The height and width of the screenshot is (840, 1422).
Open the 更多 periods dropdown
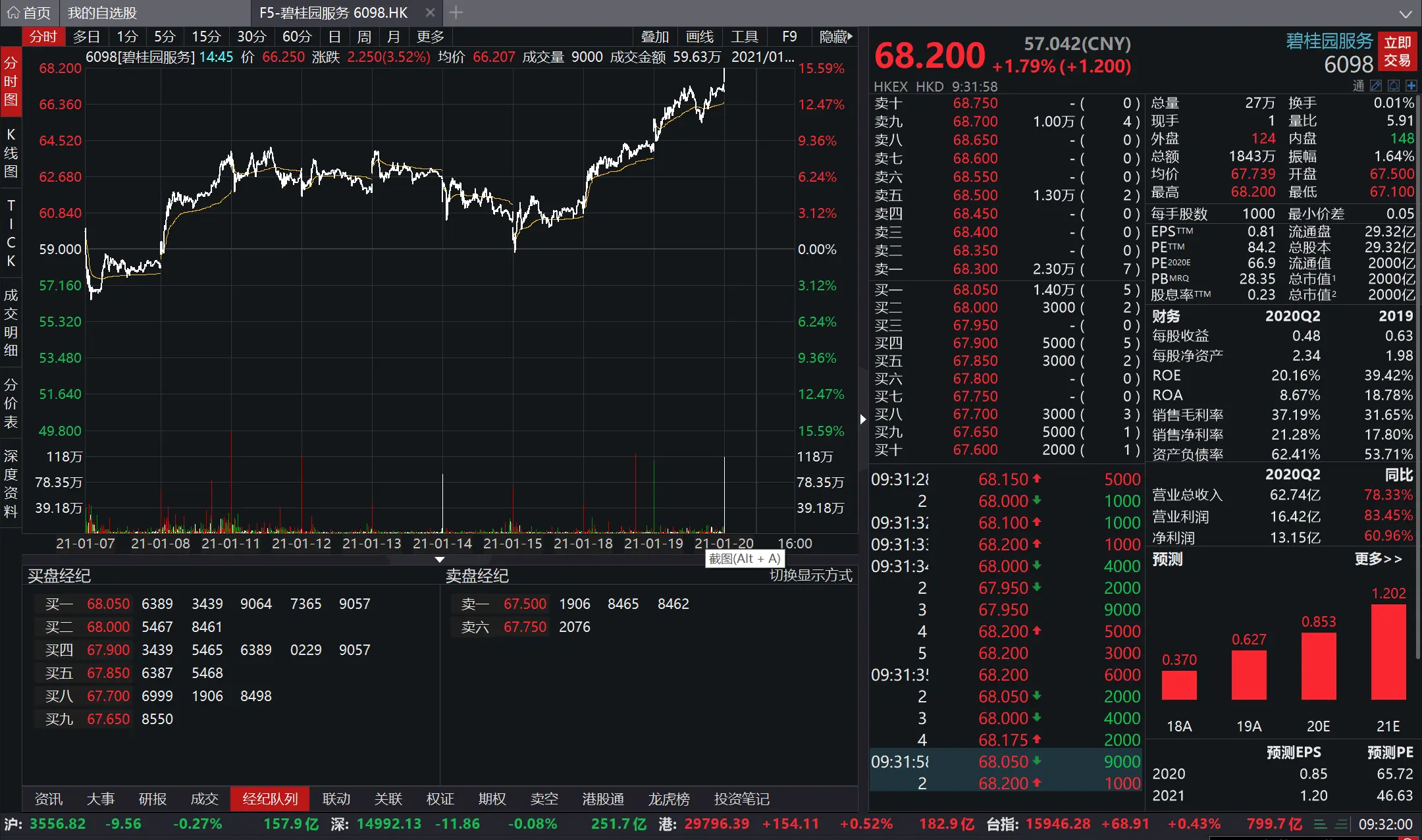click(431, 37)
